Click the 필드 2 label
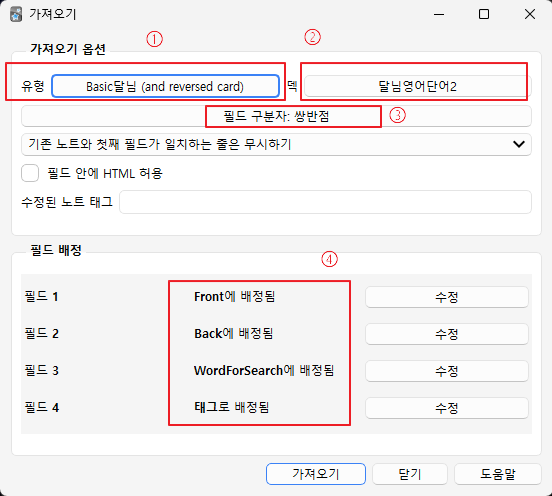 coord(41,333)
